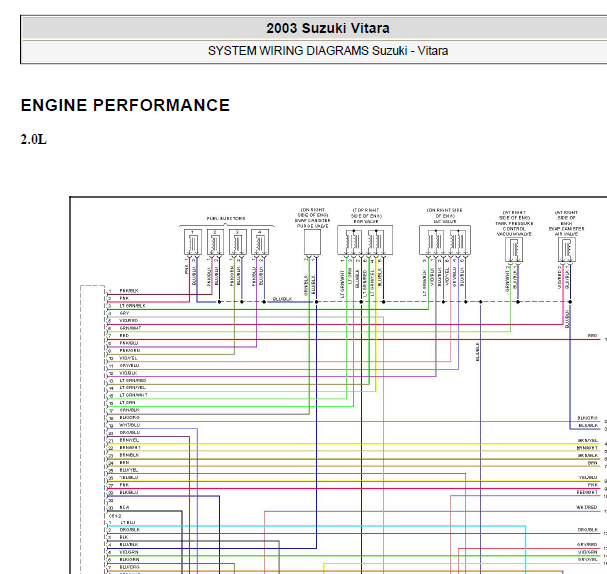Click "VIO/GRN" label in second connector

click(x=129, y=552)
